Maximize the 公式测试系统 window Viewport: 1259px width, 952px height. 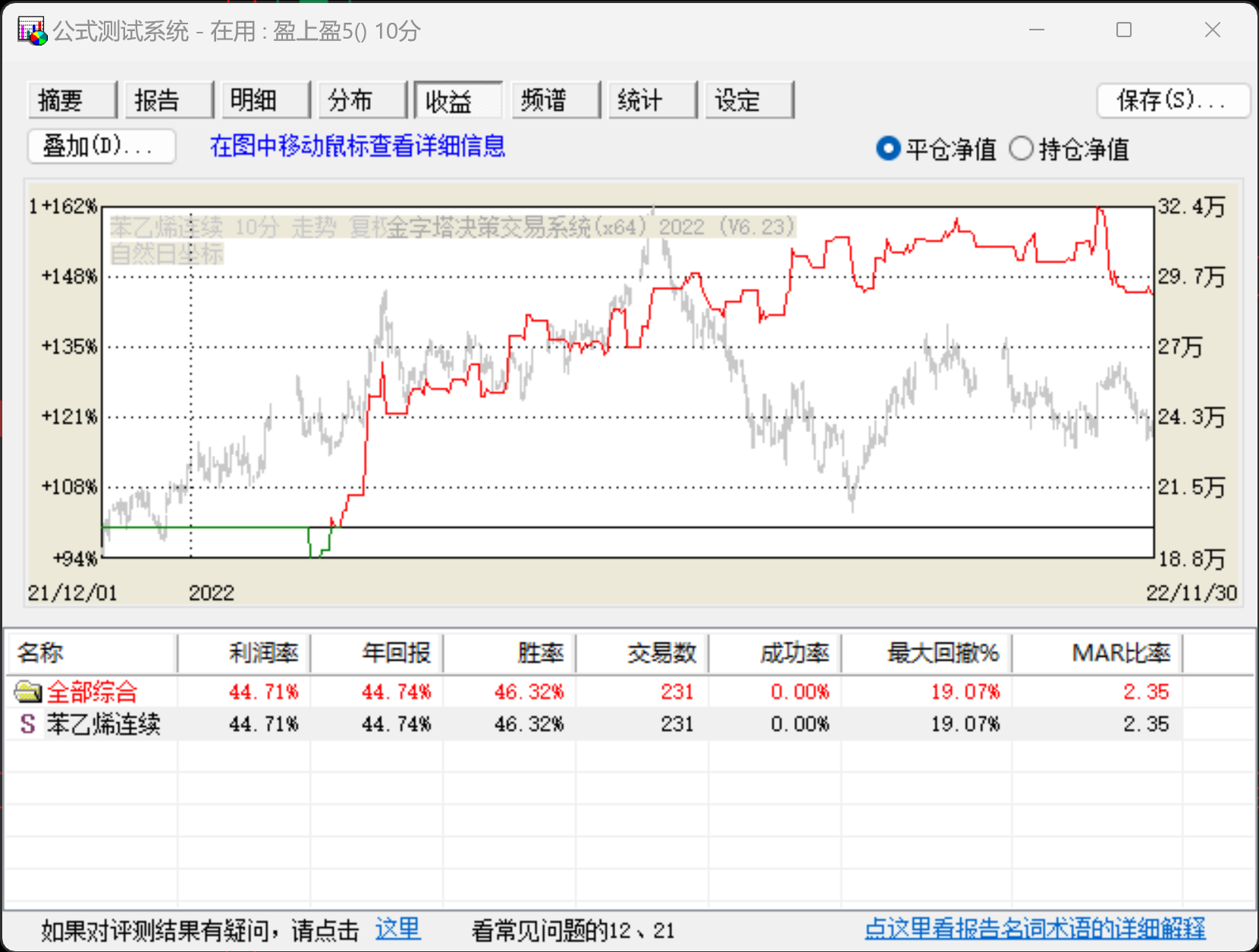[x=1124, y=30]
